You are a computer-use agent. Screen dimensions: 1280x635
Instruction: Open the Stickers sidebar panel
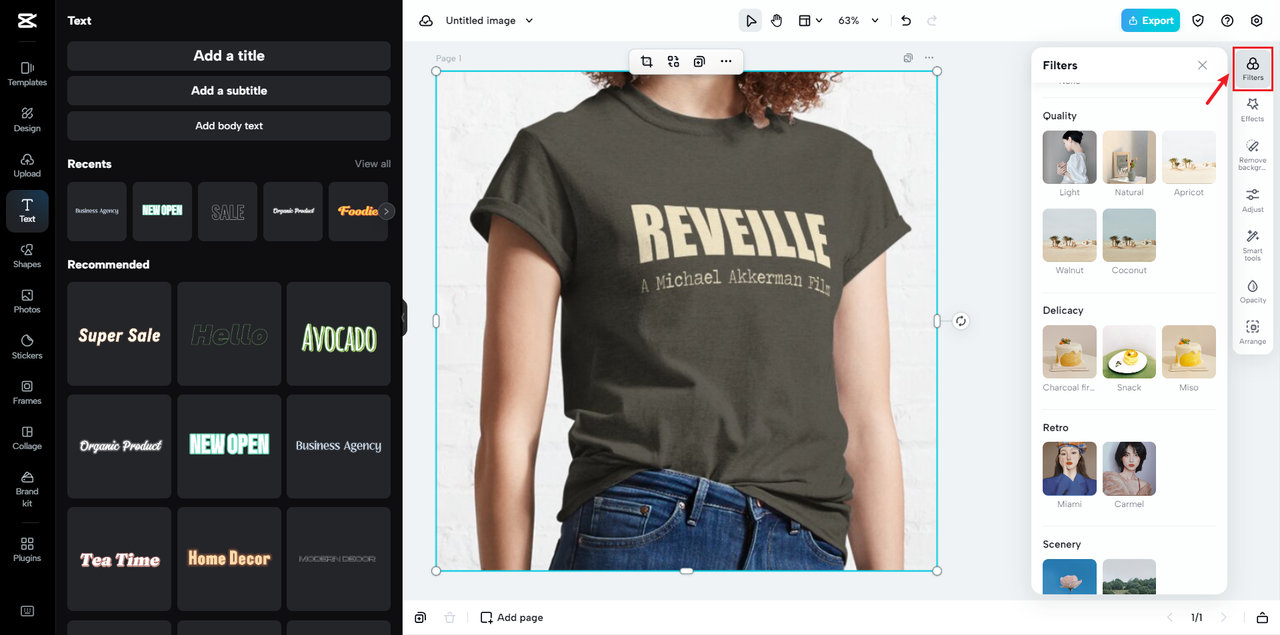click(x=27, y=347)
